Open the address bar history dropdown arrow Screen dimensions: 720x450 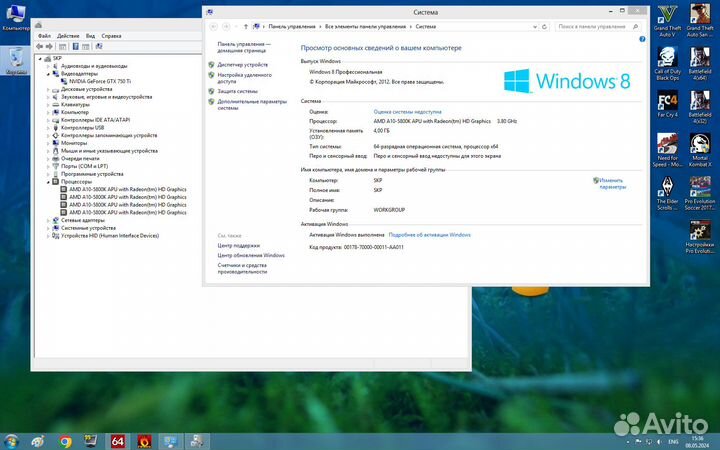click(534, 27)
